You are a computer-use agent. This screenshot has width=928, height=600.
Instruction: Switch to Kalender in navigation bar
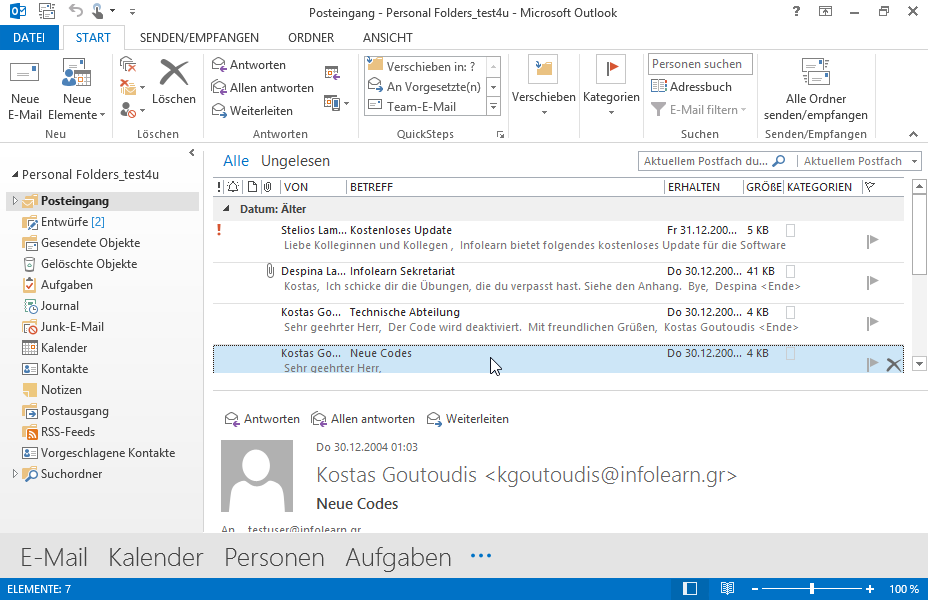156,557
